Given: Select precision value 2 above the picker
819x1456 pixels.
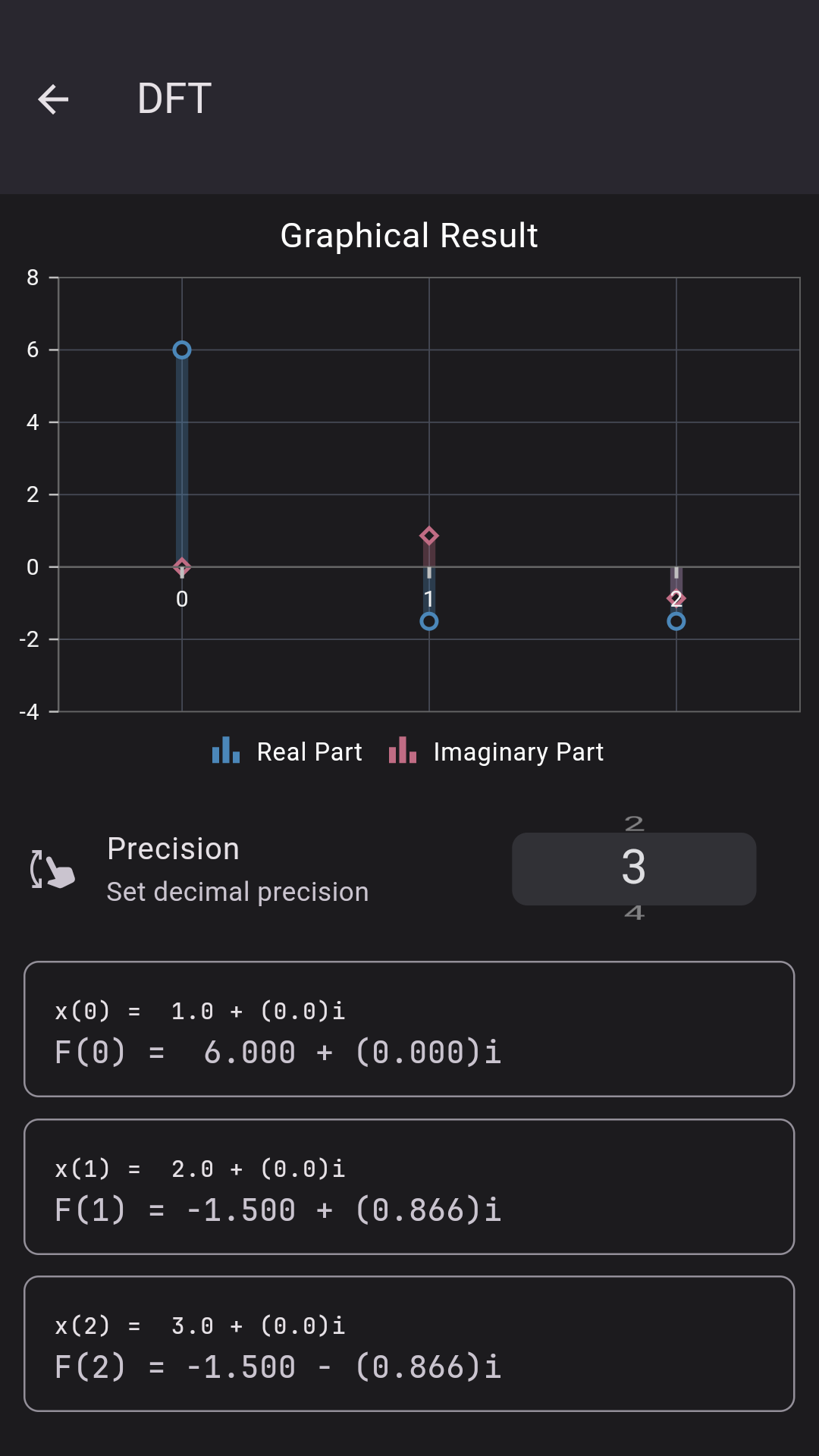Looking at the screenshot, I should tap(634, 824).
